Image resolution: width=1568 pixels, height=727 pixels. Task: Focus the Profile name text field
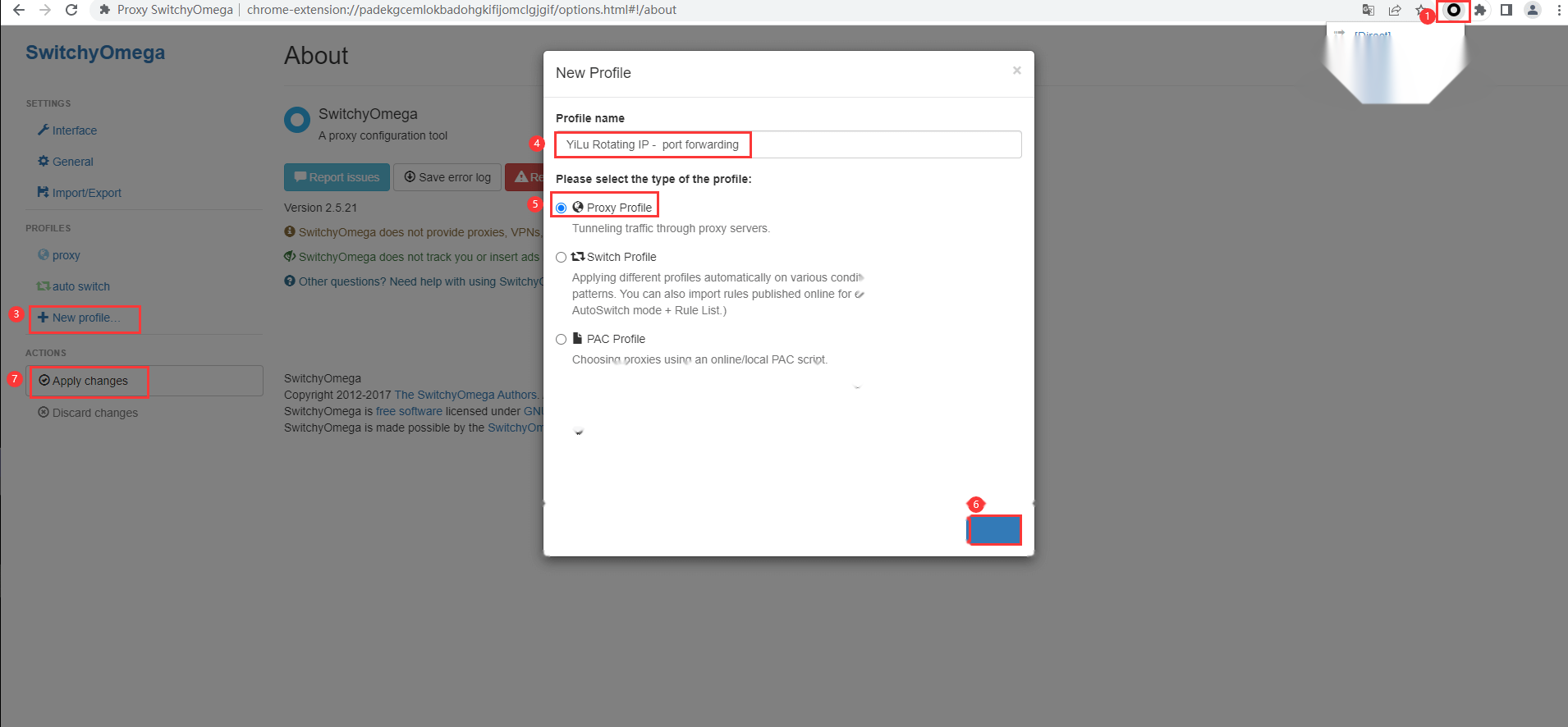click(x=789, y=144)
